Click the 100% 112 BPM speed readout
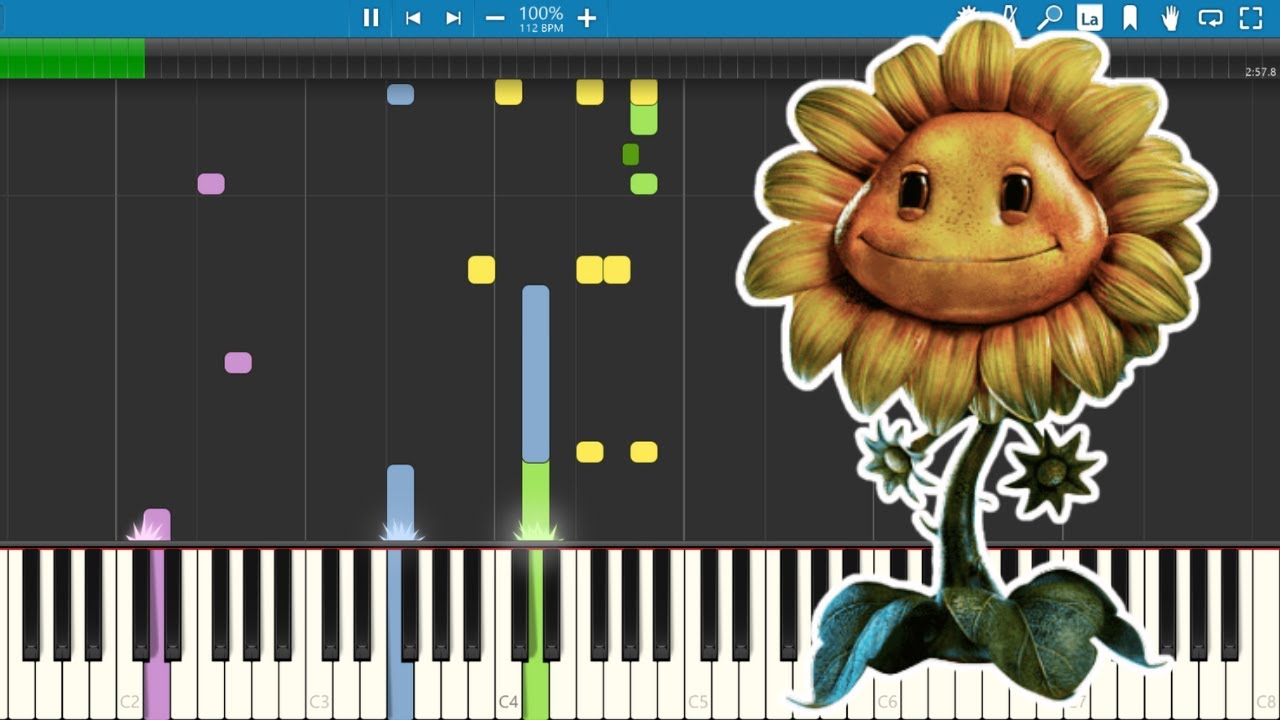 coord(541,18)
